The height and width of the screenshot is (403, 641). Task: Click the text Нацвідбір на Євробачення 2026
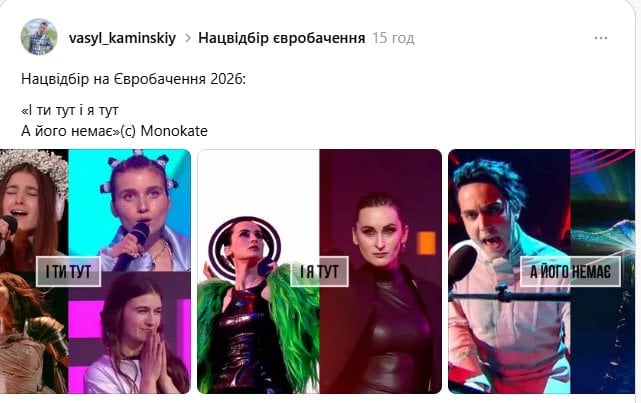point(133,78)
